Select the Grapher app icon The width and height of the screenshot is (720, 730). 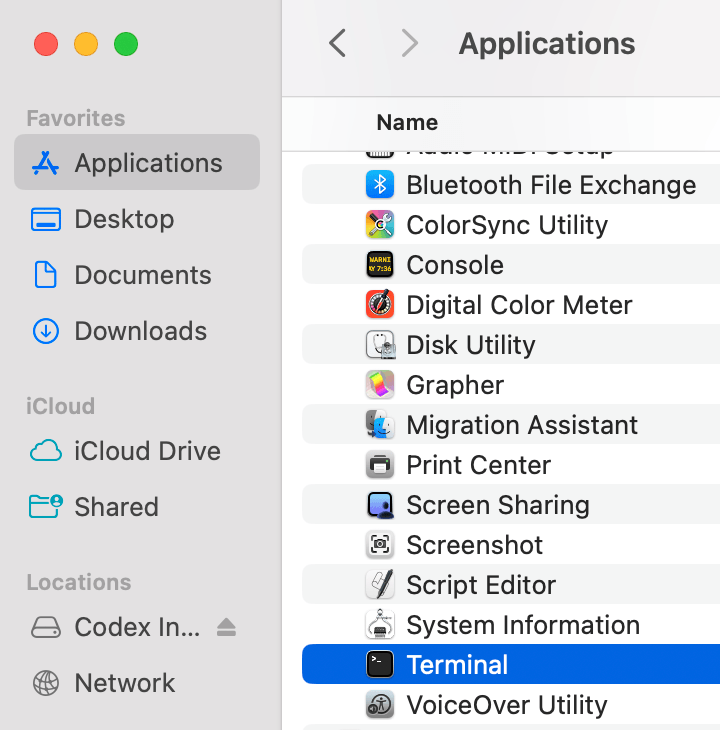pos(380,385)
